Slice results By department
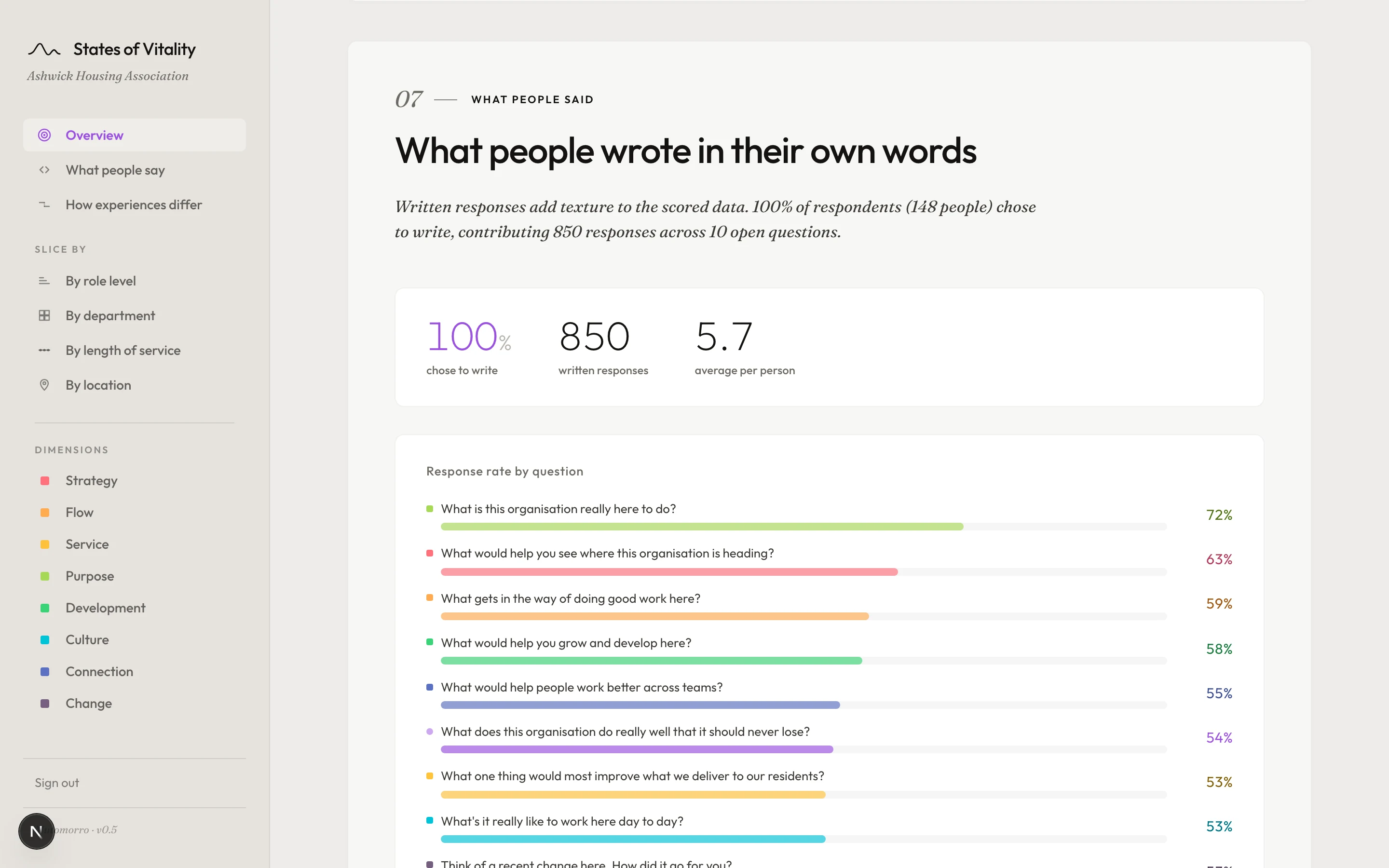This screenshot has width=1389, height=868. pyautogui.click(x=134, y=316)
